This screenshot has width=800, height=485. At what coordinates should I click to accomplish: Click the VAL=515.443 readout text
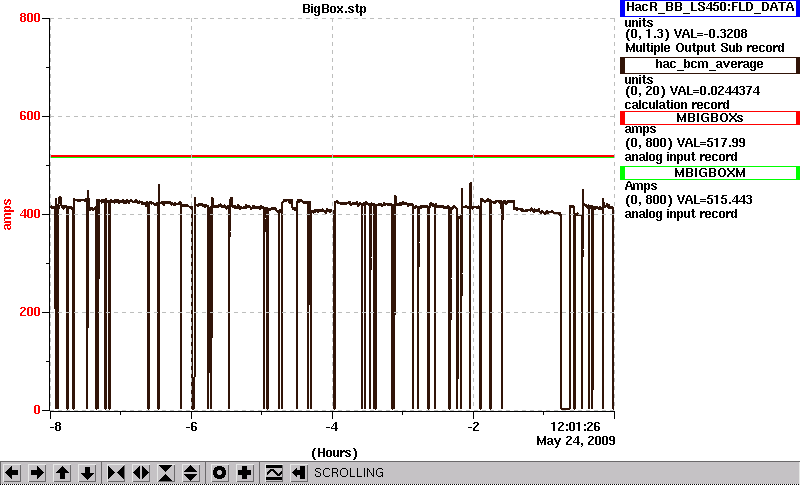[713, 200]
